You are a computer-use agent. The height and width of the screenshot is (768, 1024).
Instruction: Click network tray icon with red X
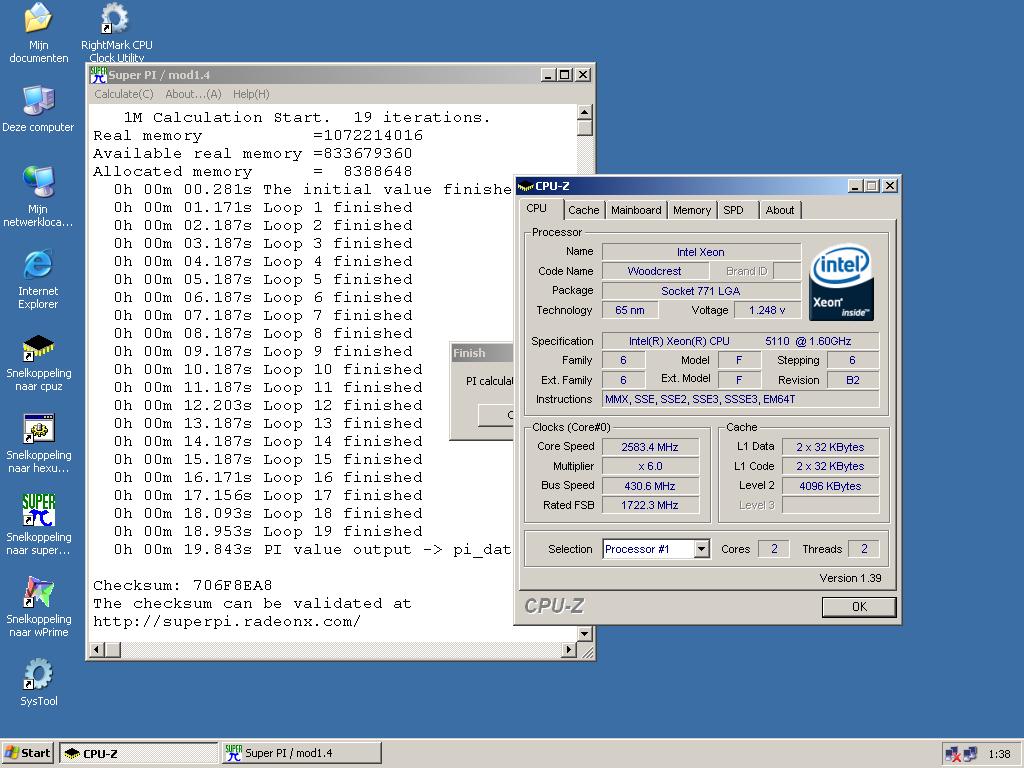pyautogui.click(x=952, y=754)
